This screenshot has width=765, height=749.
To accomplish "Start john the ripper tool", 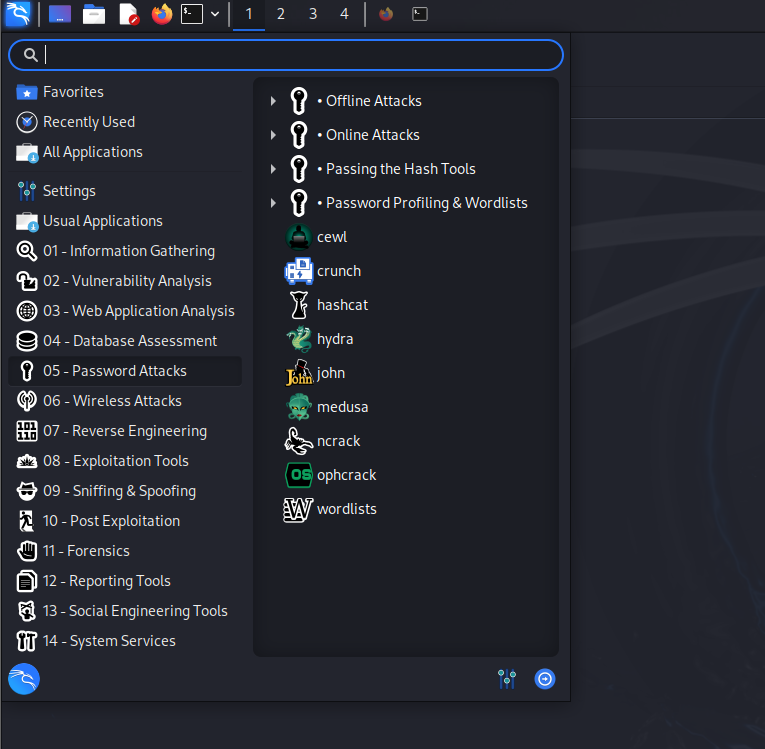I will point(330,373).
